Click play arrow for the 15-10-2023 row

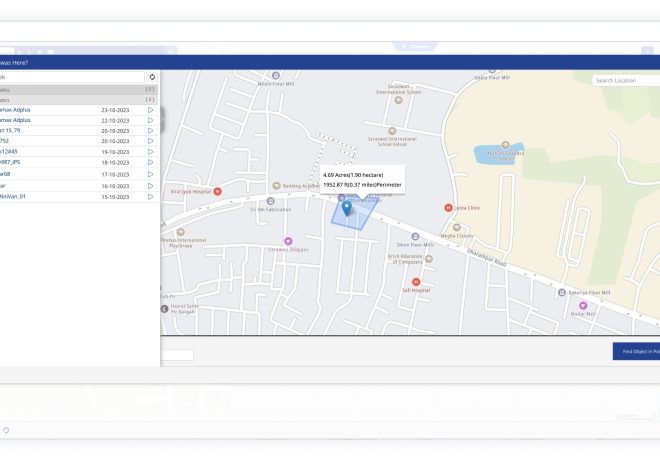(150, 197)
